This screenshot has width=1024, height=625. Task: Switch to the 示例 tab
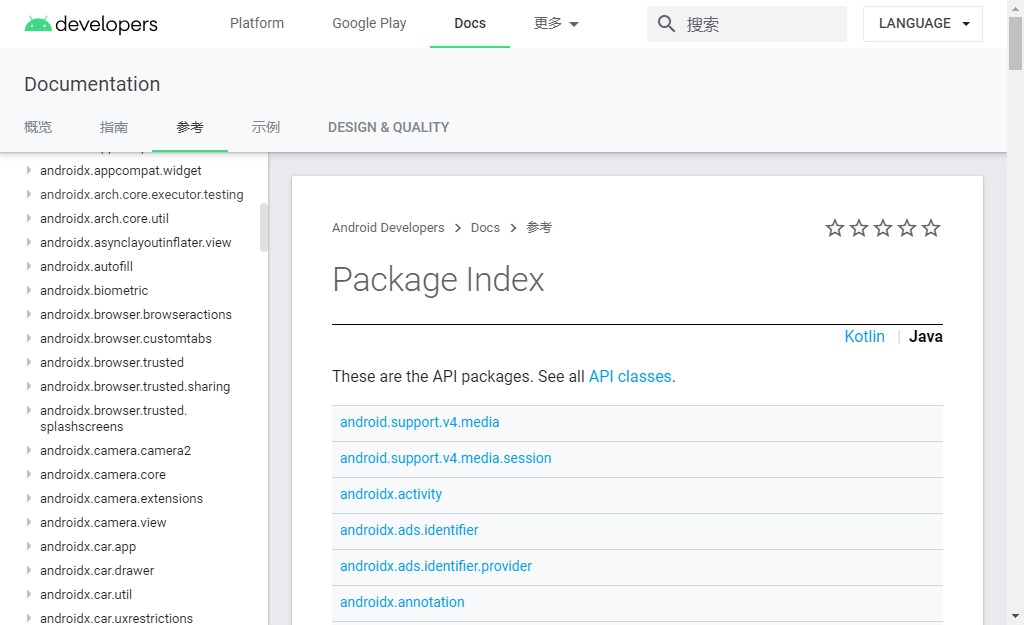point(266,127)
